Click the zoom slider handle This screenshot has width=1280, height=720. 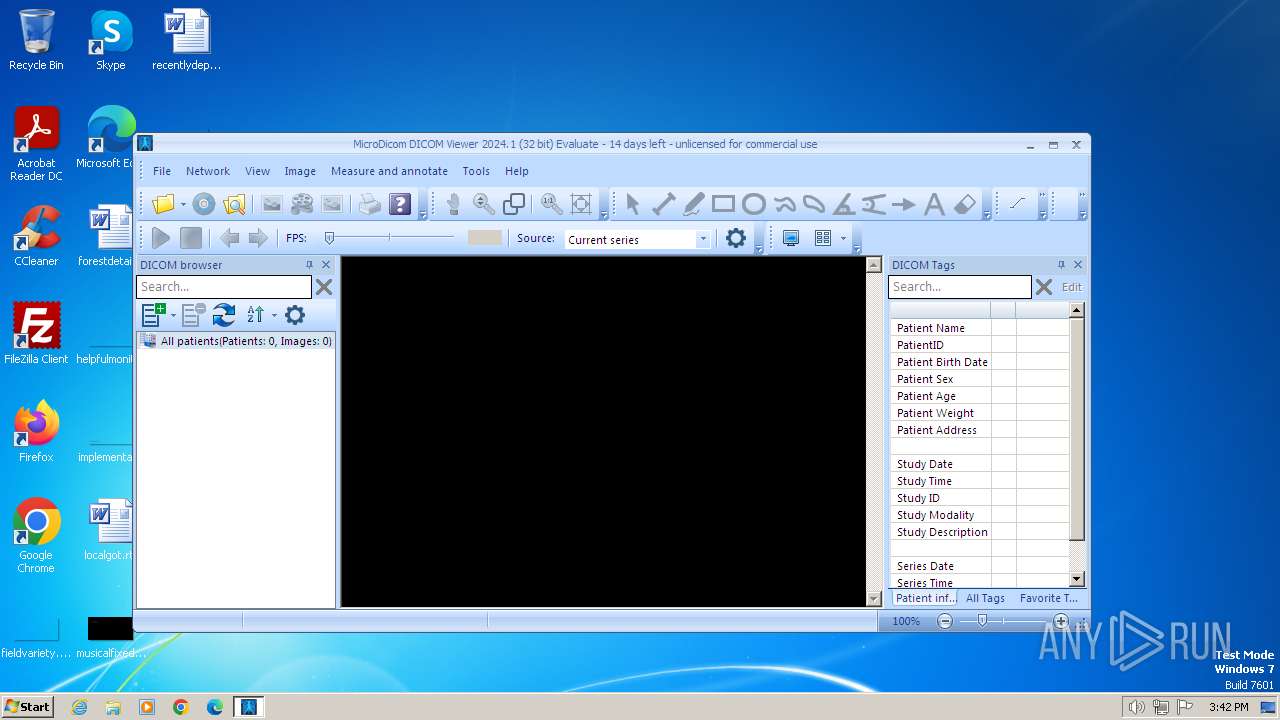click(983, 621)
